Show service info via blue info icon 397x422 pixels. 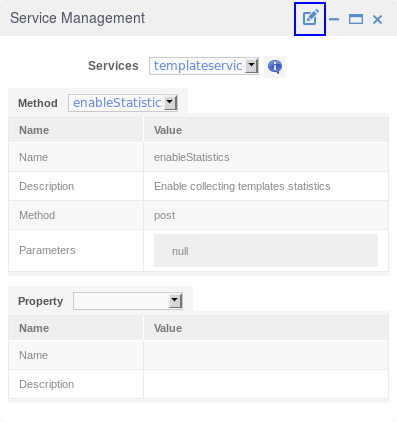275,67
